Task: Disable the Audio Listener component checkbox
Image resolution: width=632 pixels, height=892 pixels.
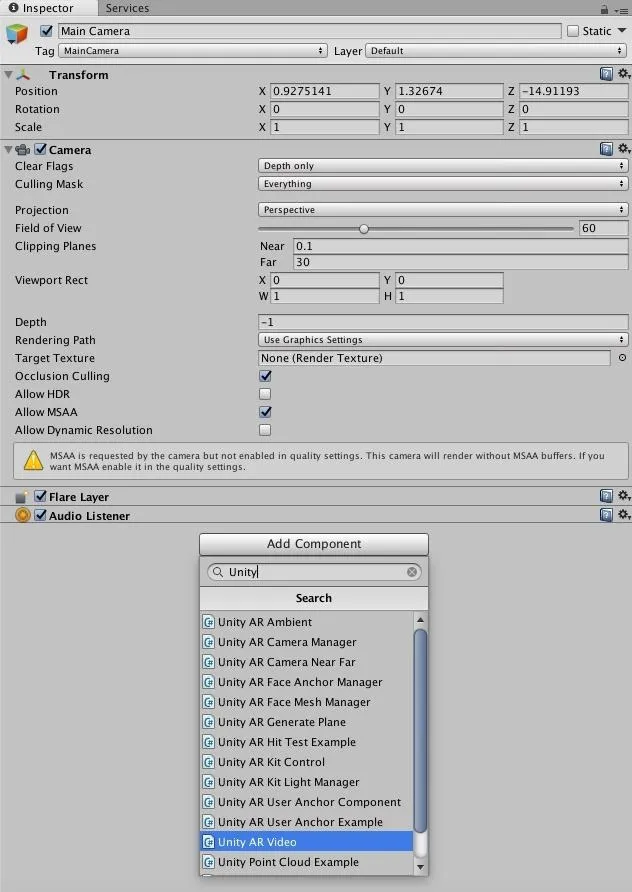Action: pyautogui.click(x=40, y=515)
